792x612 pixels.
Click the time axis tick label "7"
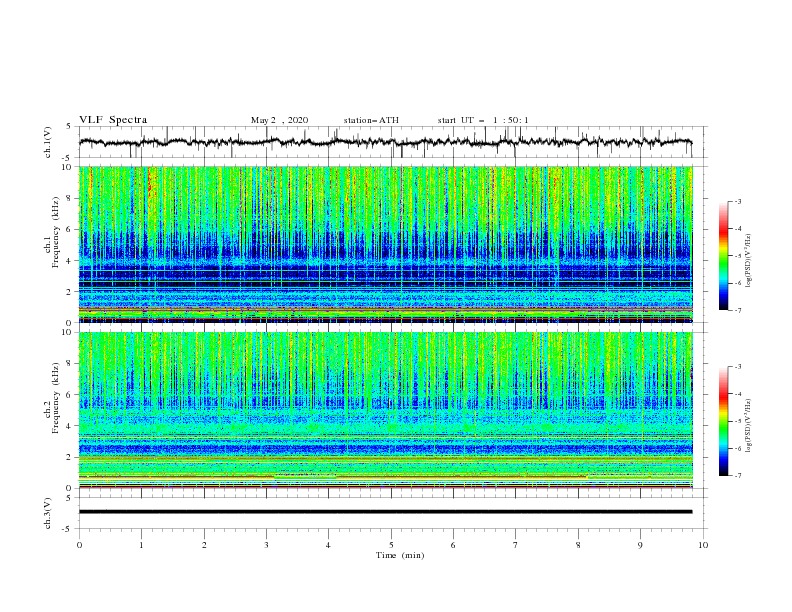(x=516, y=545)
